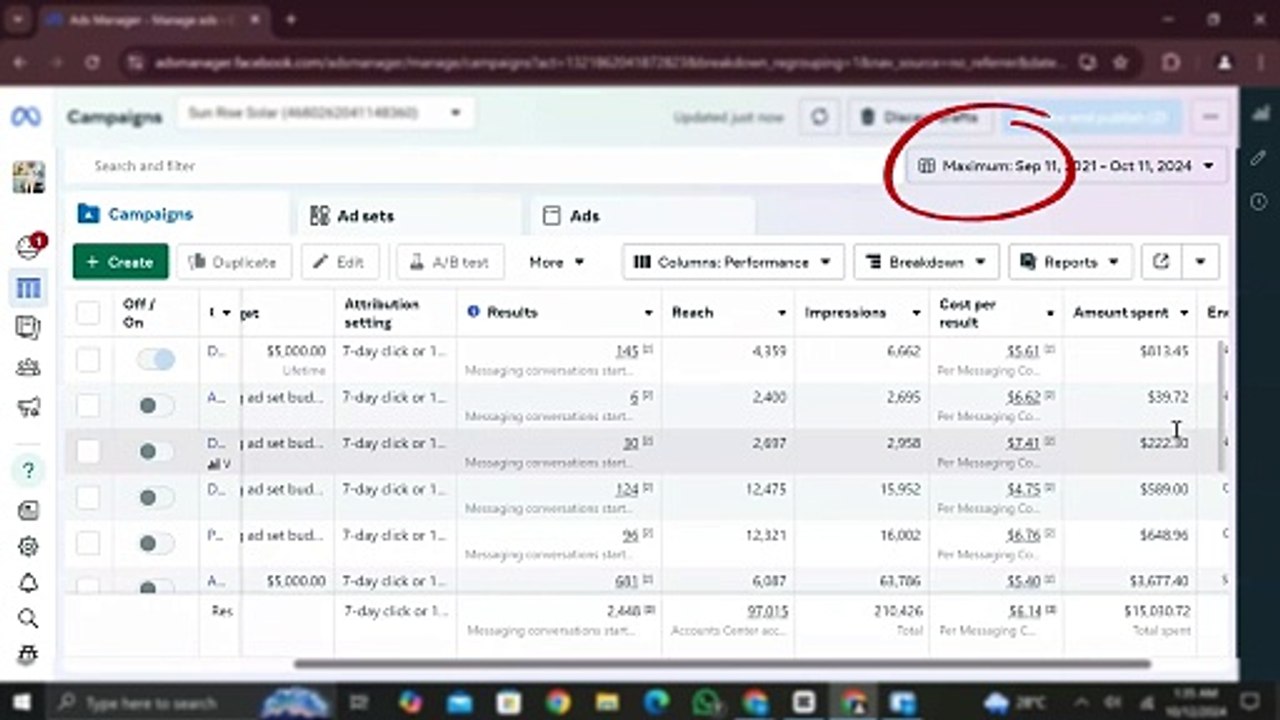Expand the More dropdown in toolbar
The height and width of the screenshot is (720, 1280).
(x=557, y=262)
